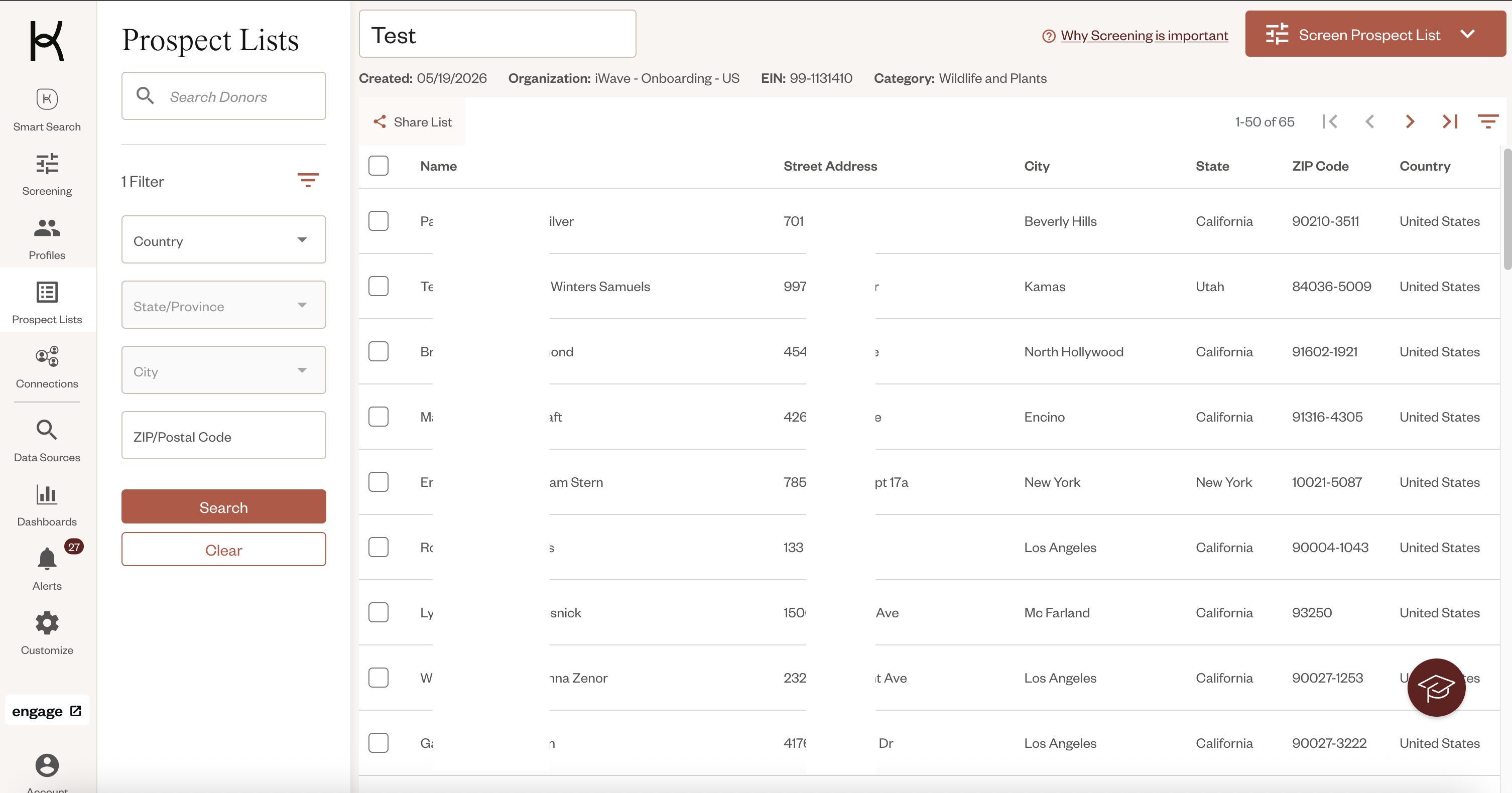Select the Kamas, Utah row checkbox
The height and width of the screenshot is (793, 1512).
379,286
